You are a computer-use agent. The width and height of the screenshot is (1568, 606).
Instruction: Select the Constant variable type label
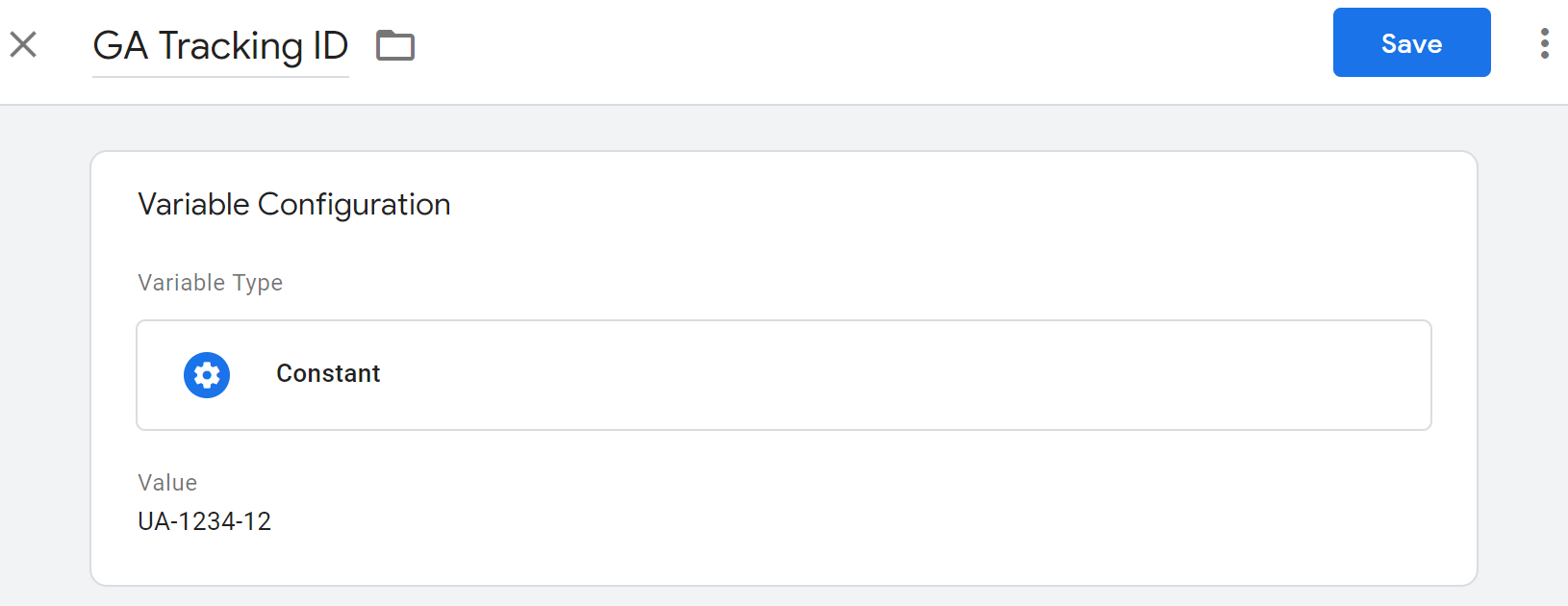328,374
